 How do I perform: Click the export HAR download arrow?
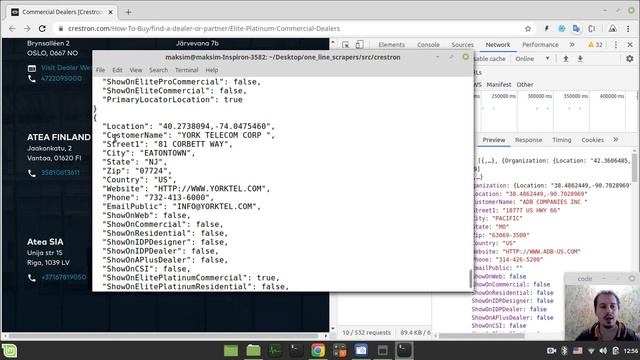coord(580,59)
